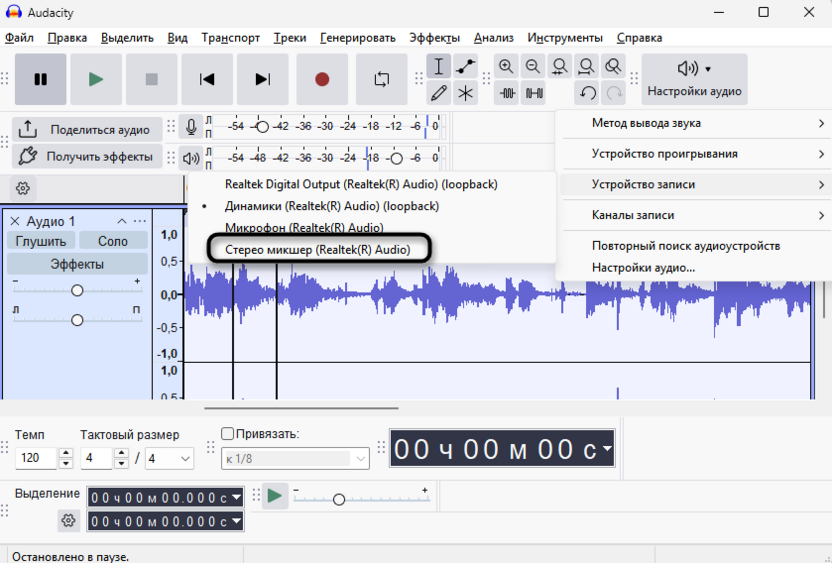Mute track with Глушить button
The height and width of the screenshot is (563, 832).
click(x=41, y=241)
